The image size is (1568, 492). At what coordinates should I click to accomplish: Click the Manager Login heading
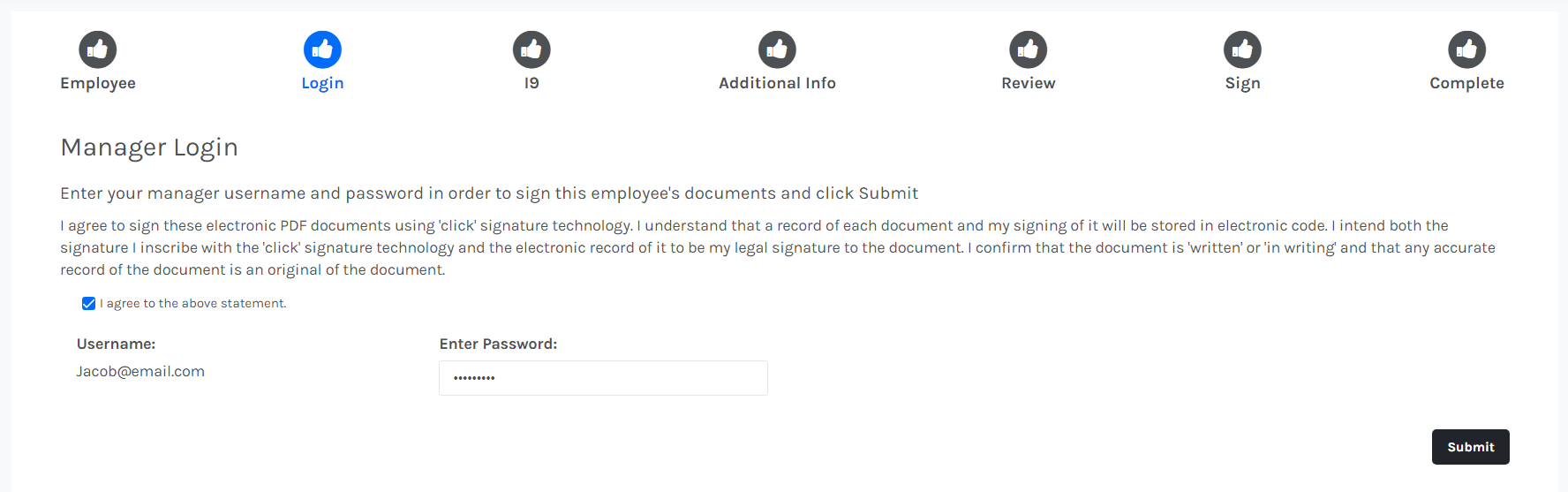point(149,148)
